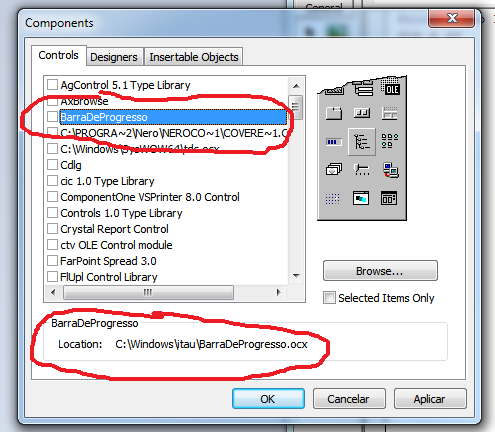495x432 pixels.
Task: Click the networked computers icon
Action: click(x=390, y=170)
